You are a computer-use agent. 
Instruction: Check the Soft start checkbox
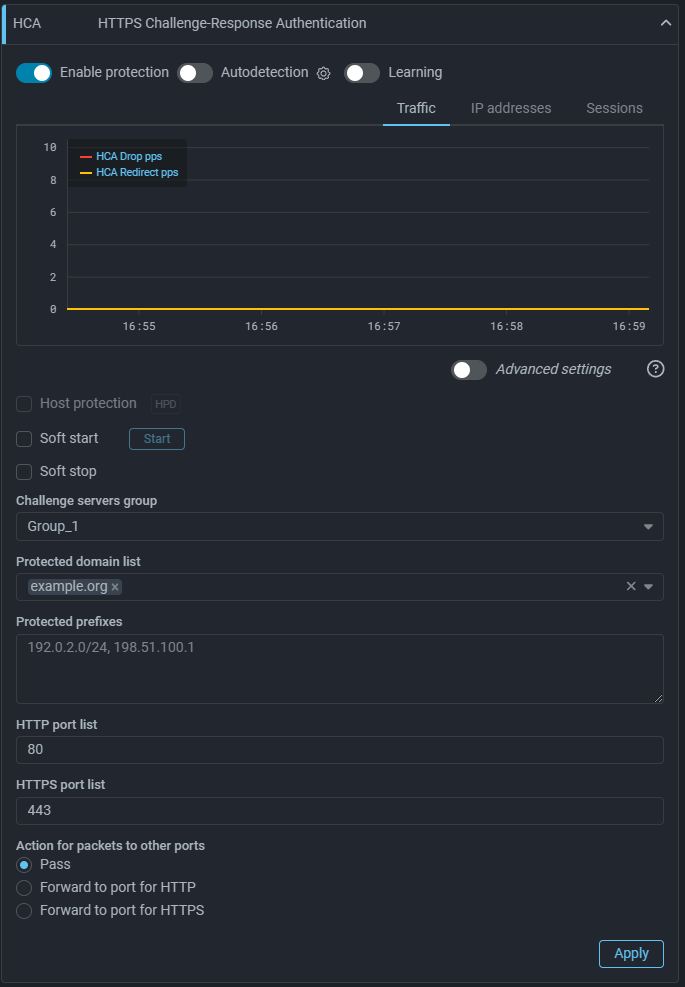(x=25, y=439)
